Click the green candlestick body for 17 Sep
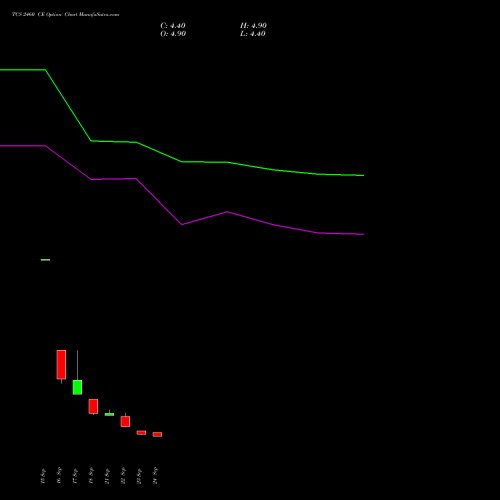The image size is (500, 500). pyautogui.click(x=77, y=387)
